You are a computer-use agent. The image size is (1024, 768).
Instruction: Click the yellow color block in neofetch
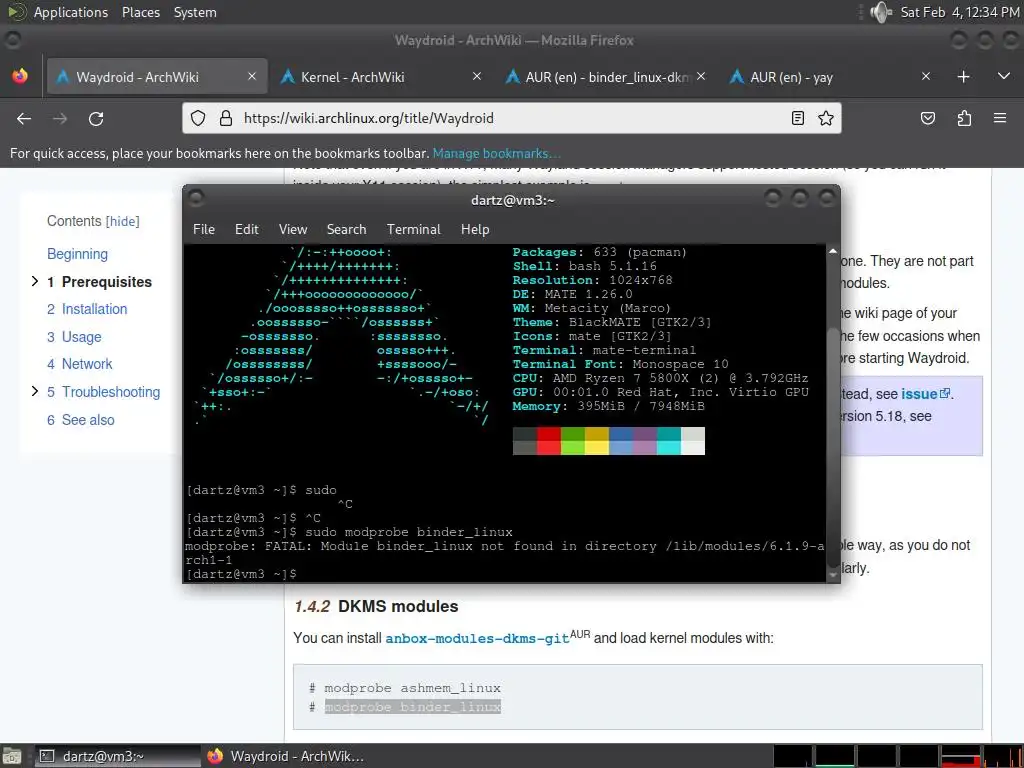click(x=597, y=441)
